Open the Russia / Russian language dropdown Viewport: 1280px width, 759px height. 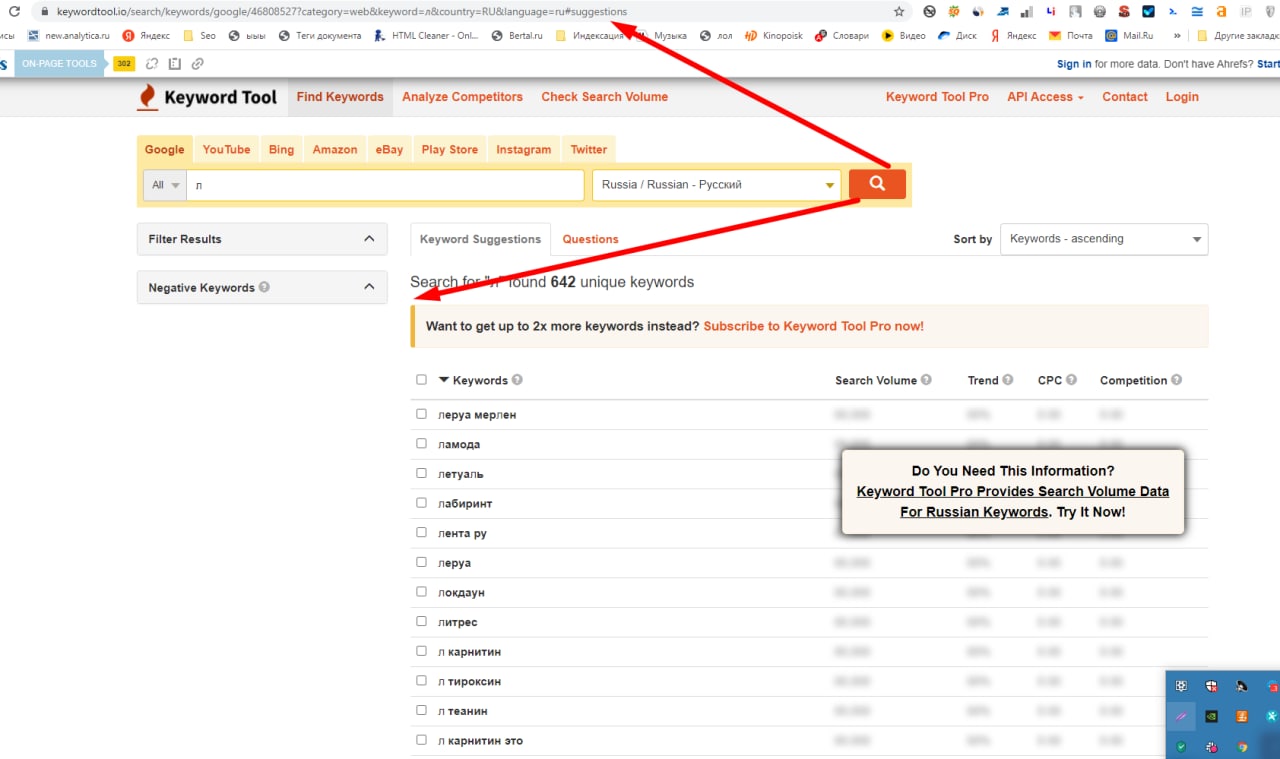[716, 185]
